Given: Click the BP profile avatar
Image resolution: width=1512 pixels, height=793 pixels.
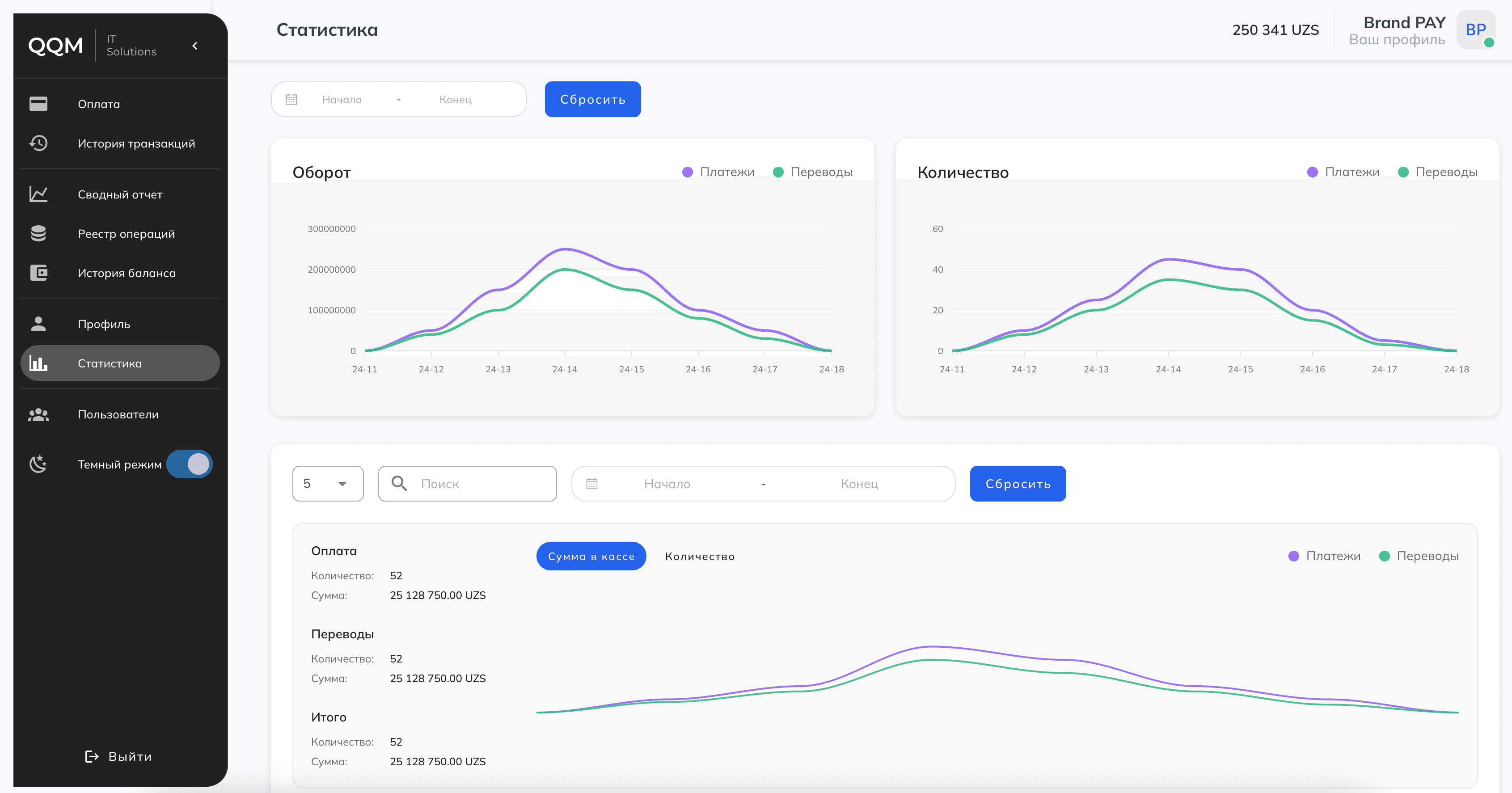Looking at the screenshot, I should 1475,30.
